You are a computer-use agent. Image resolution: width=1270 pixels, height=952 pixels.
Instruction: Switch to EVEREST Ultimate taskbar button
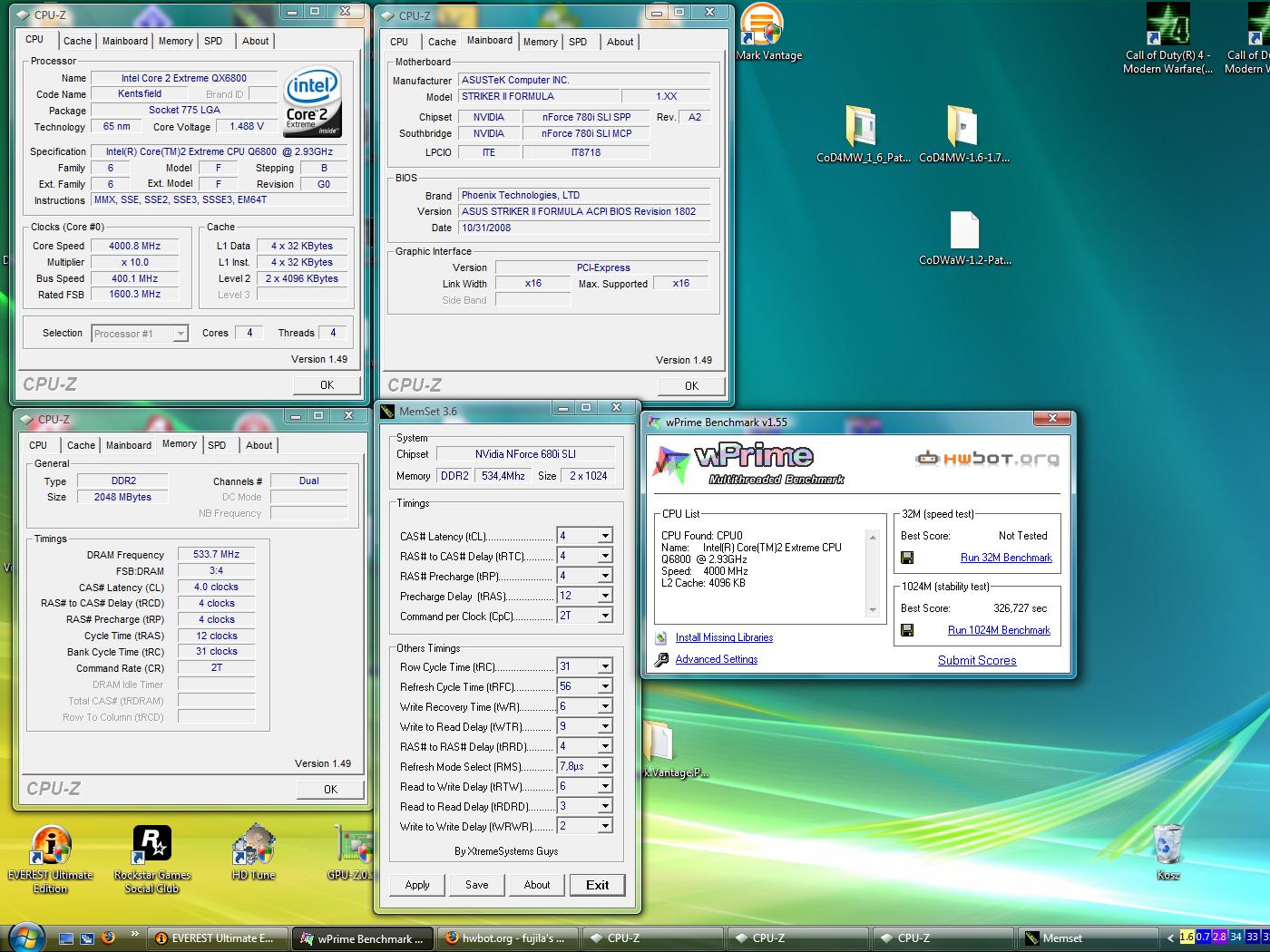(x=218, y=938)
